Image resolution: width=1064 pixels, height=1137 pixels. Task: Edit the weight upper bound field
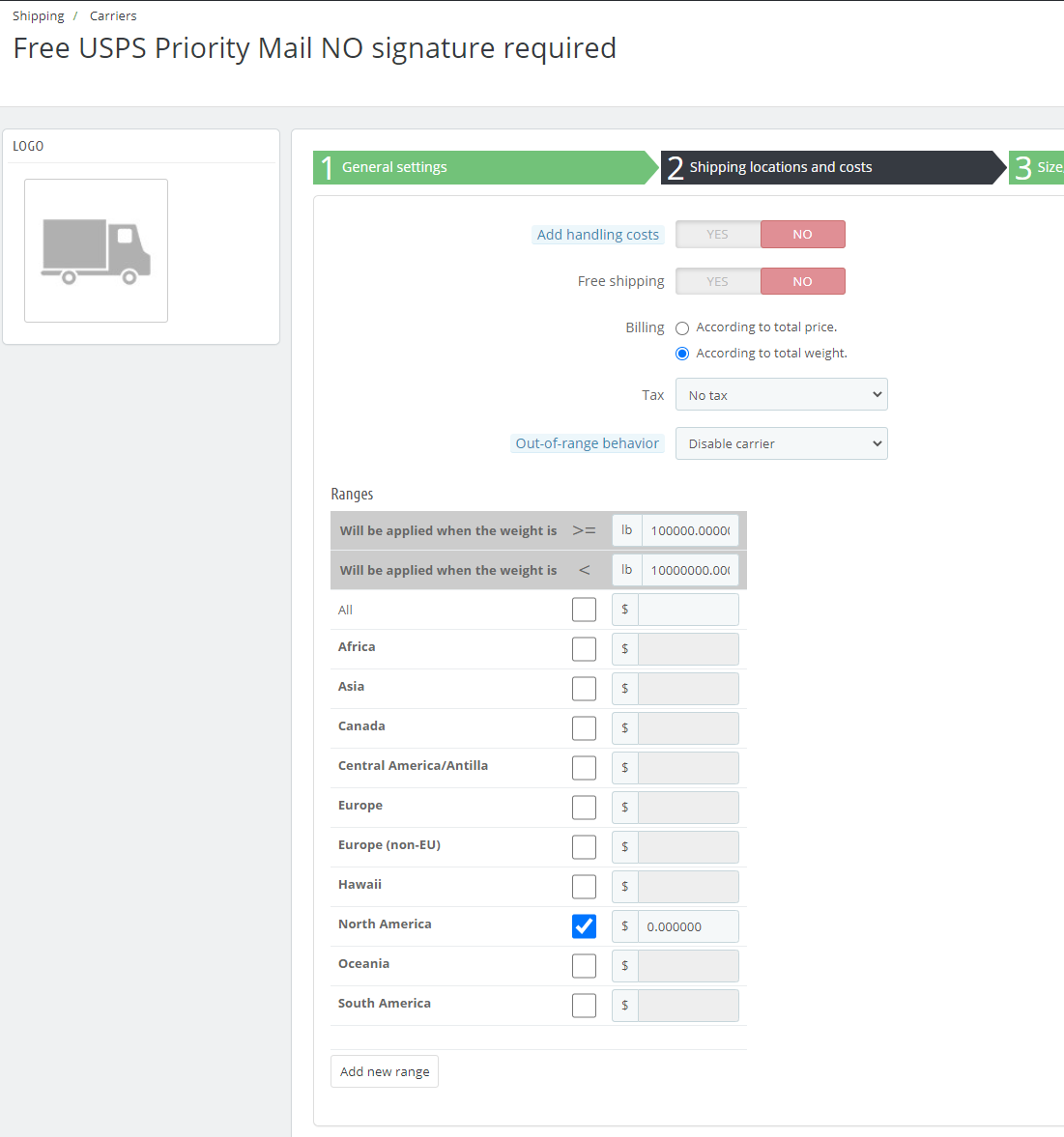point(690,570)
